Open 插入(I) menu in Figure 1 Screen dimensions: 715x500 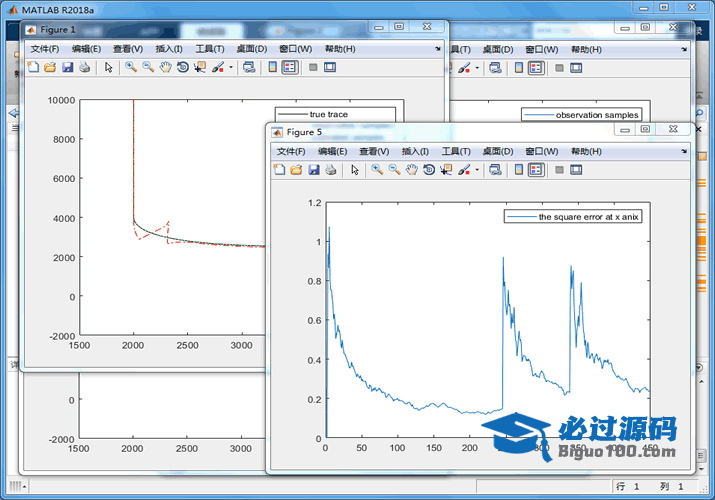pos(169,49)
